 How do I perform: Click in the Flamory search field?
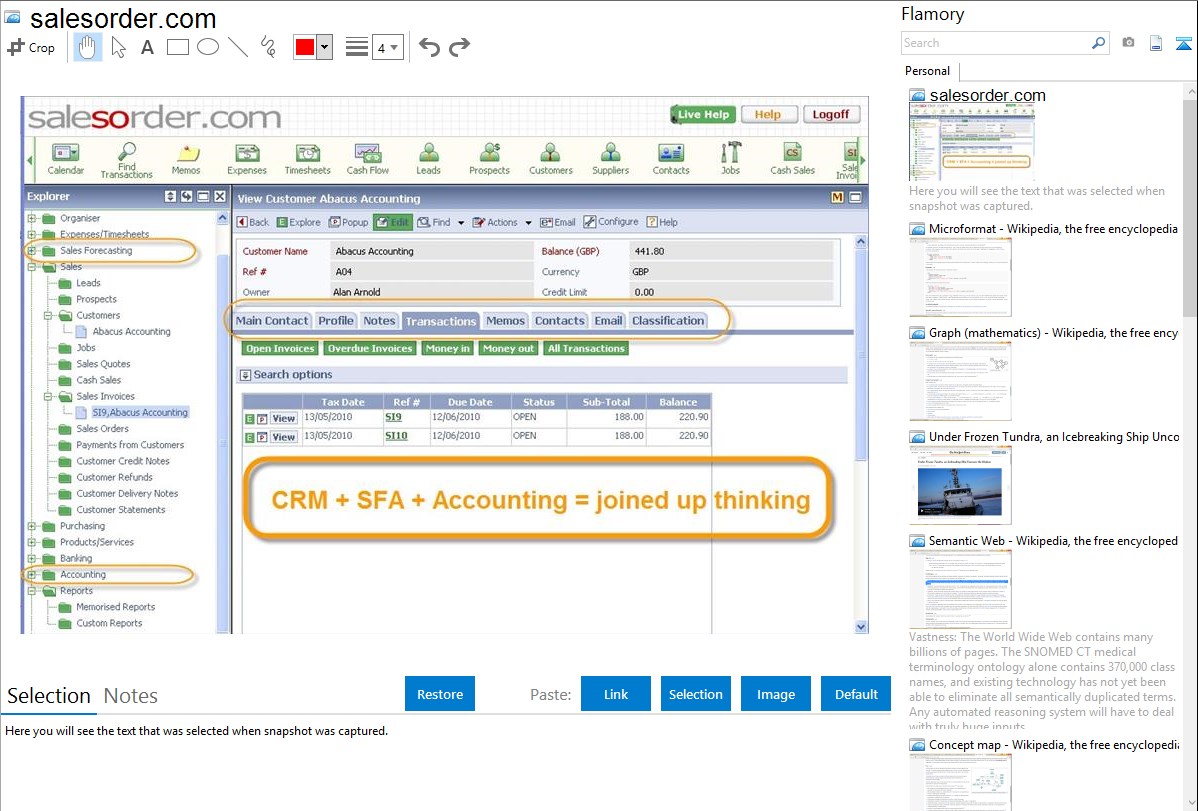pos(995,43)
